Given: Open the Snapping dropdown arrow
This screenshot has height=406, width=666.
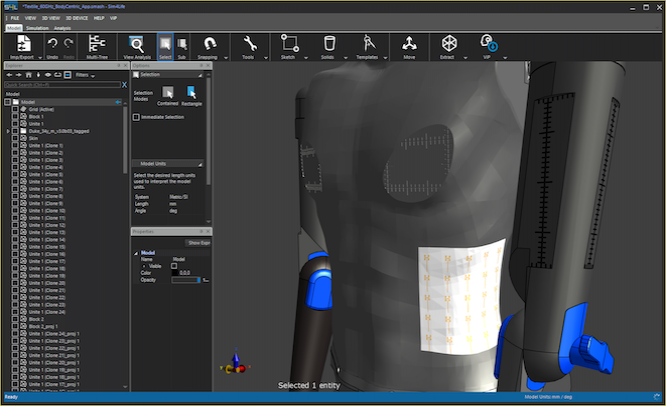Looking at the screenshot, I should click(226, 58).
